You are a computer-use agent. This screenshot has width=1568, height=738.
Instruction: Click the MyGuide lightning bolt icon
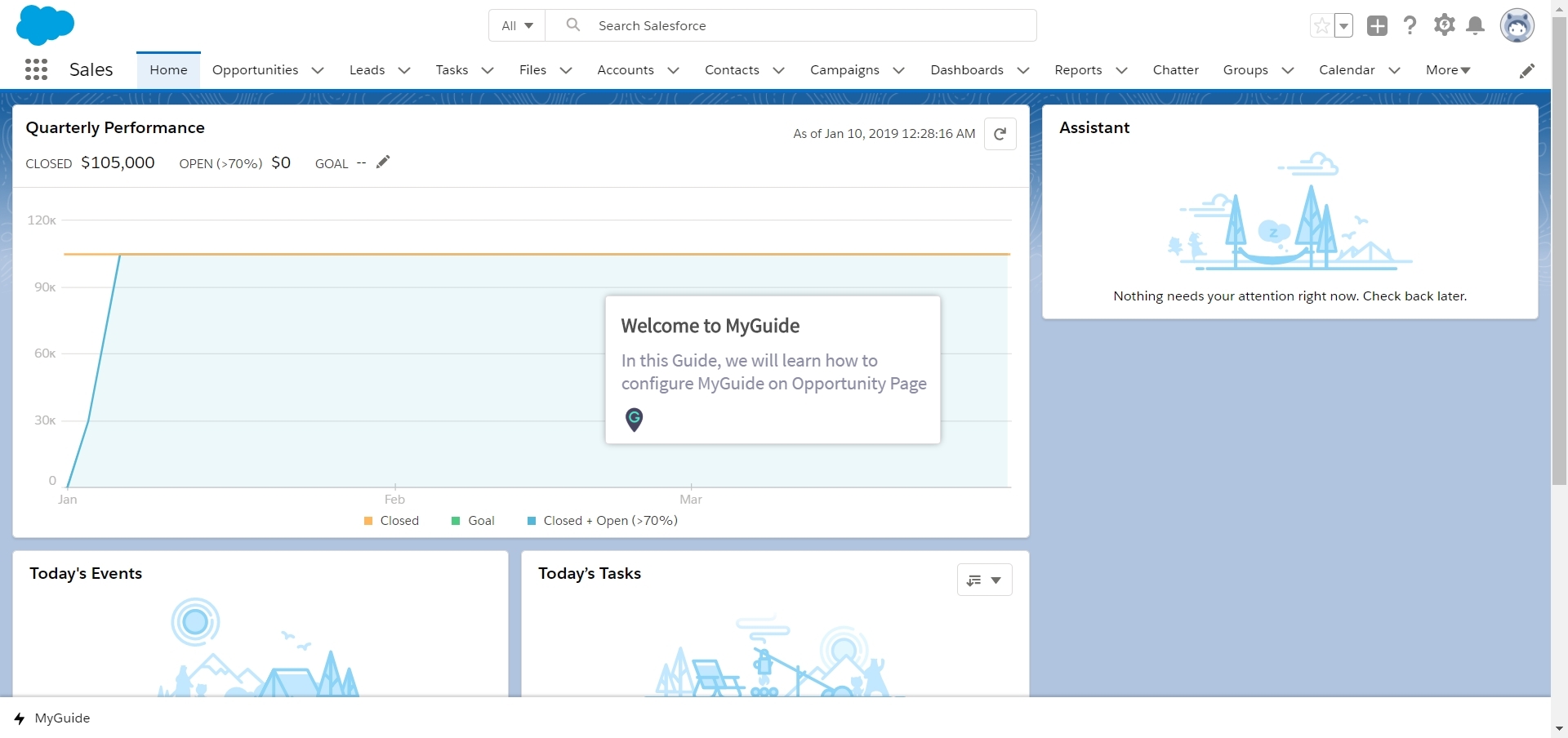coord(20,718)
